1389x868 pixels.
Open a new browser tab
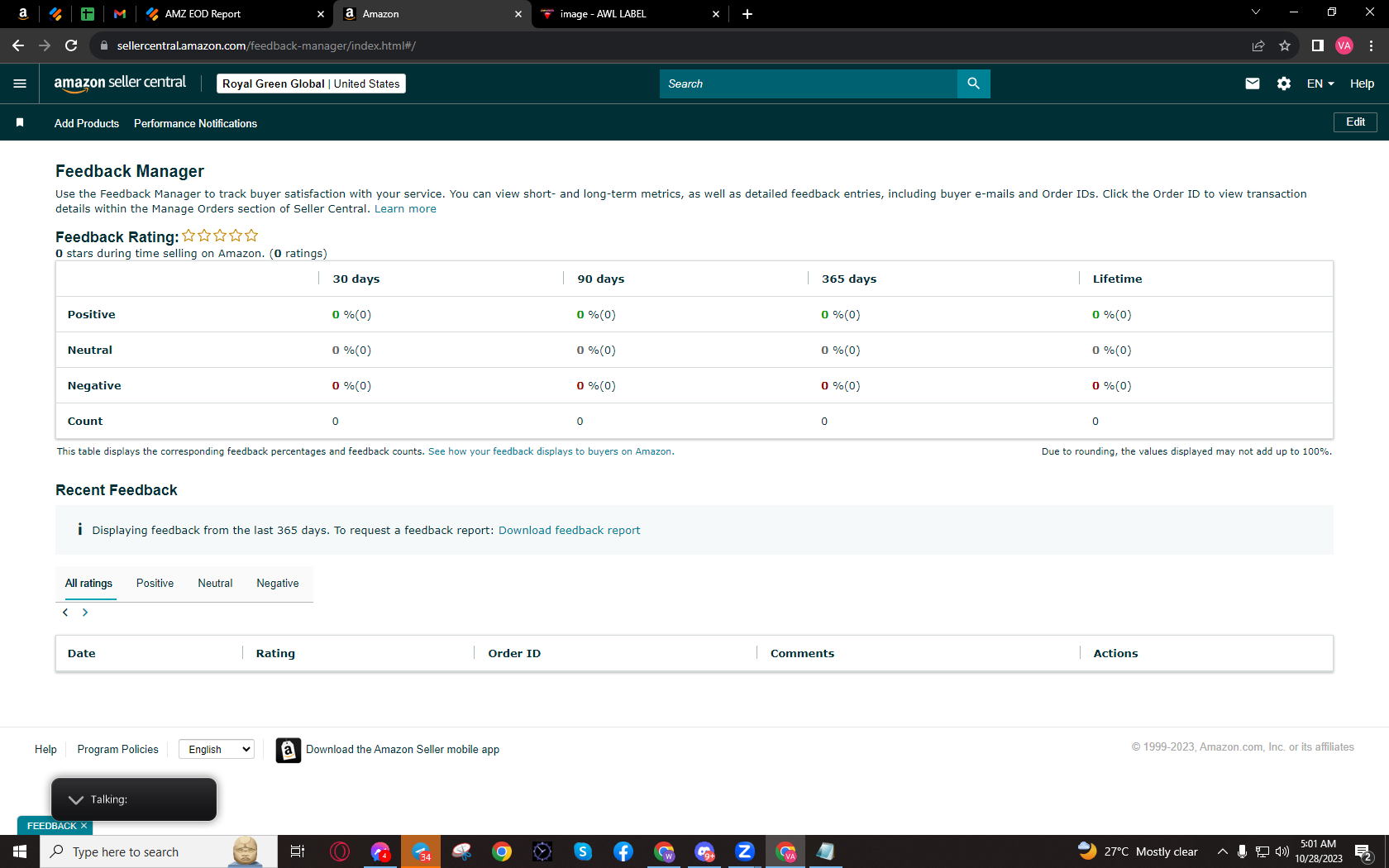pyautogui.click(x=747, y=14)
